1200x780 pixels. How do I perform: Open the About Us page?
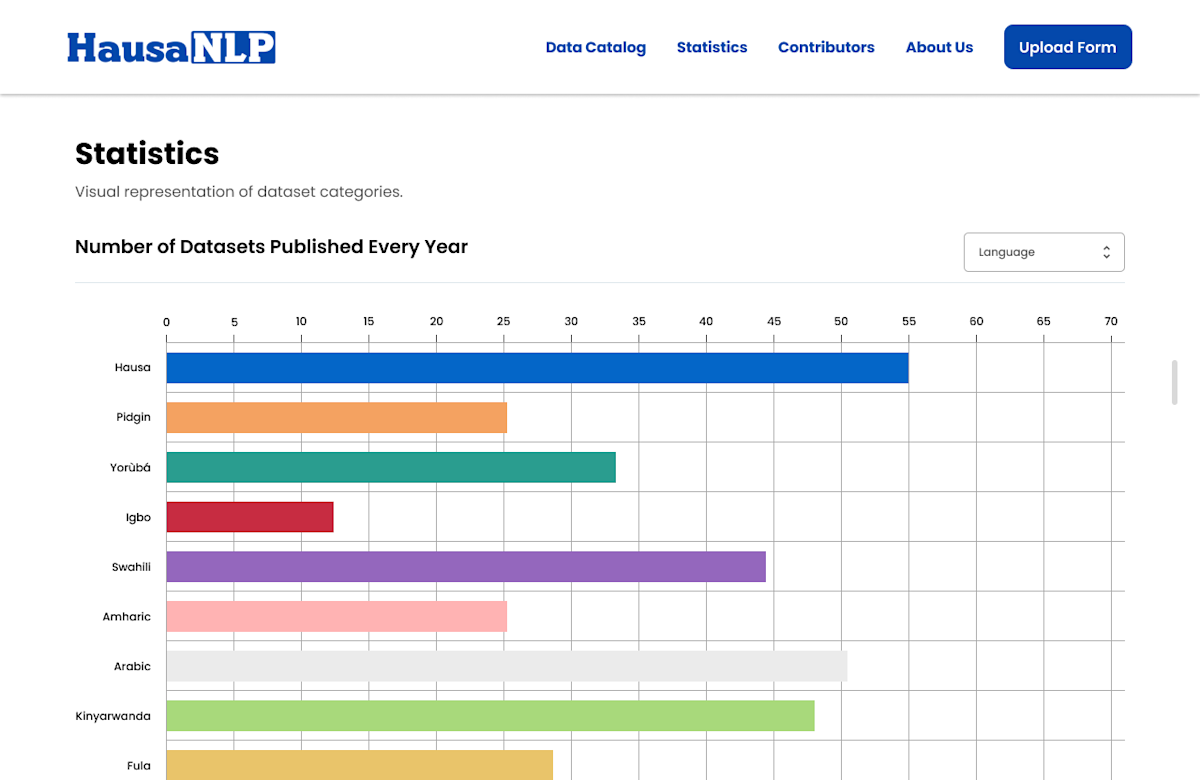coord(939,47)
